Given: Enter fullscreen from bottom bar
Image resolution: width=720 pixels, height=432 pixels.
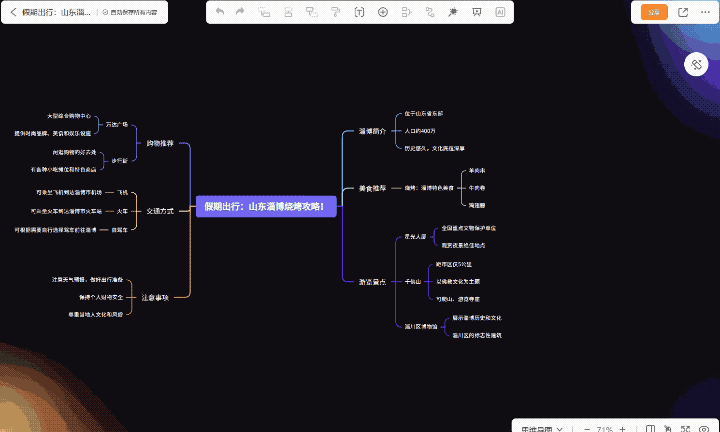Looking at the screenshot, I should click(x=686, y=429).
